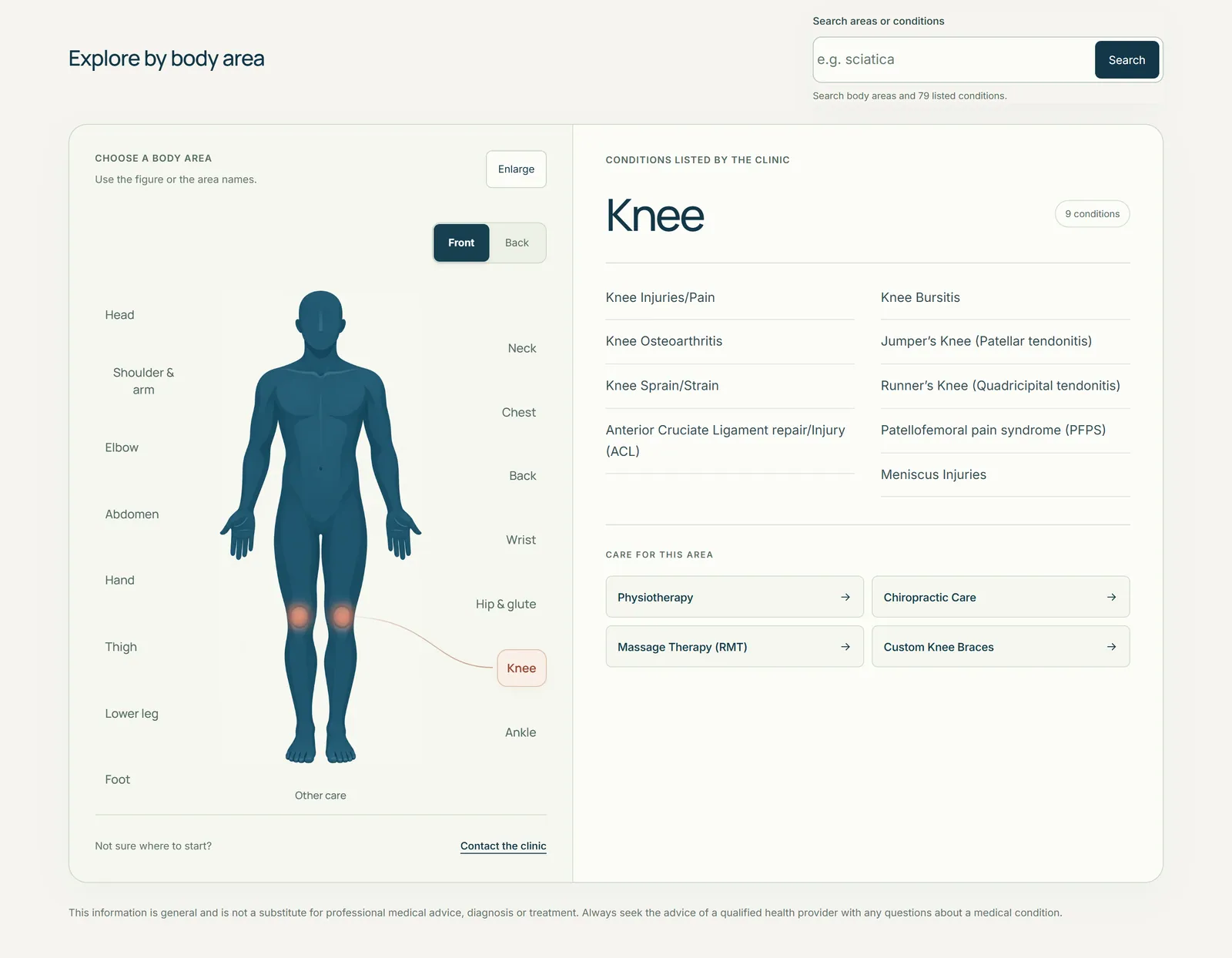Open Knee Bursitis condition
The width and height of the screenshot is (1232, 958).
(x=920, y=297)
